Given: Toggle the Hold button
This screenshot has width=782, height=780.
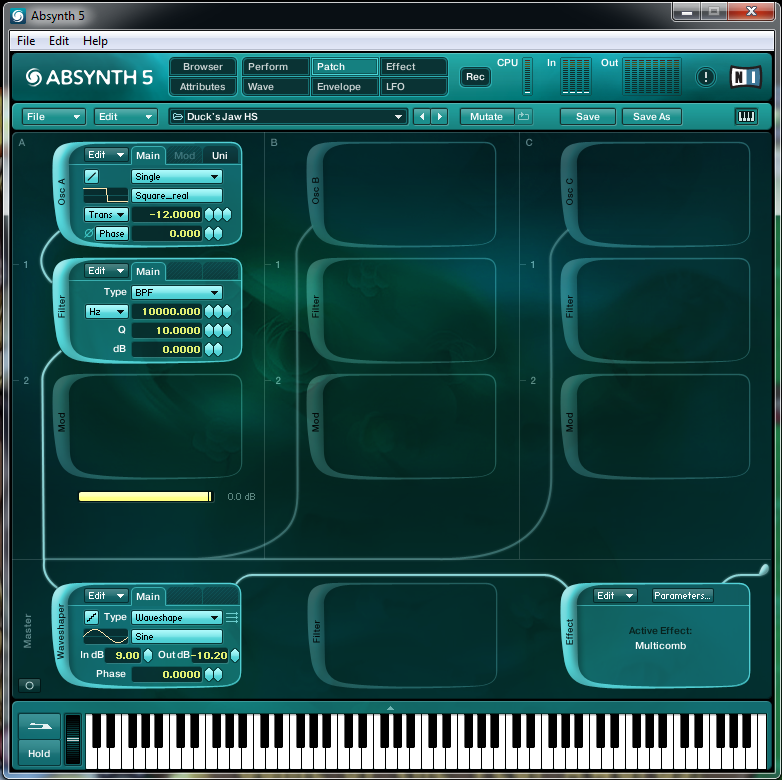Looking at the screenshot, I should click(40, 753).
